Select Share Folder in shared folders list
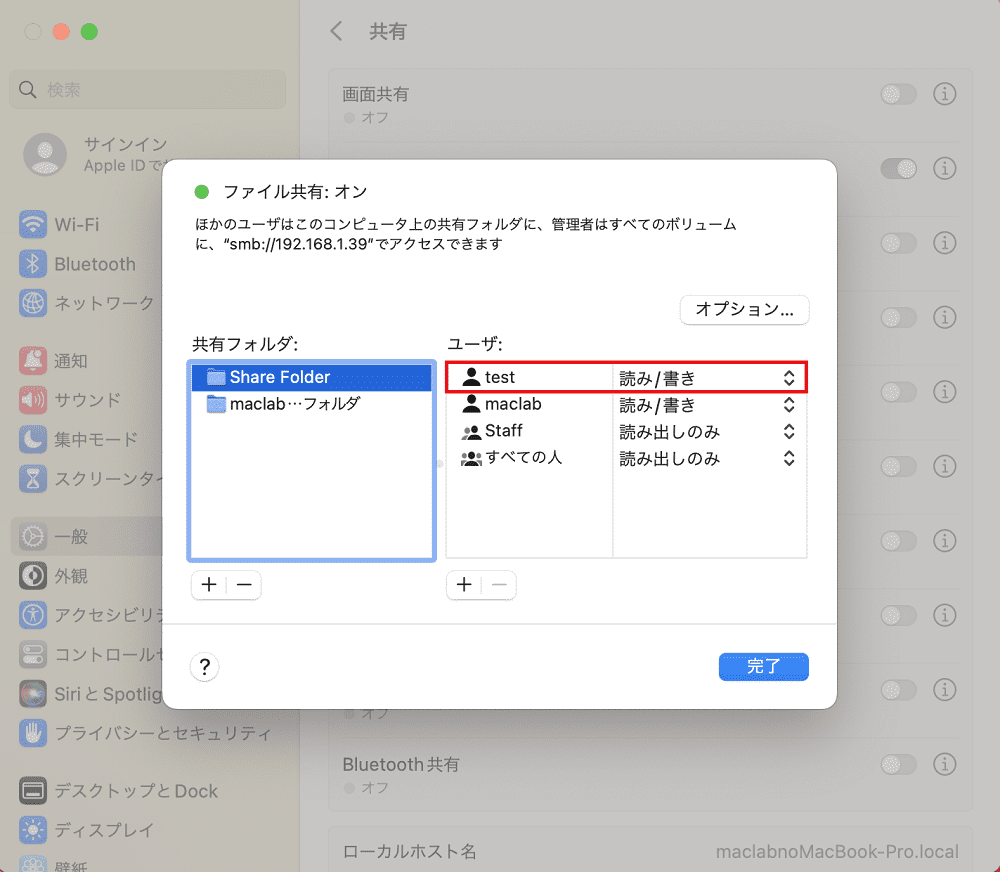1000x872 pixels. (x=311, y=377)
